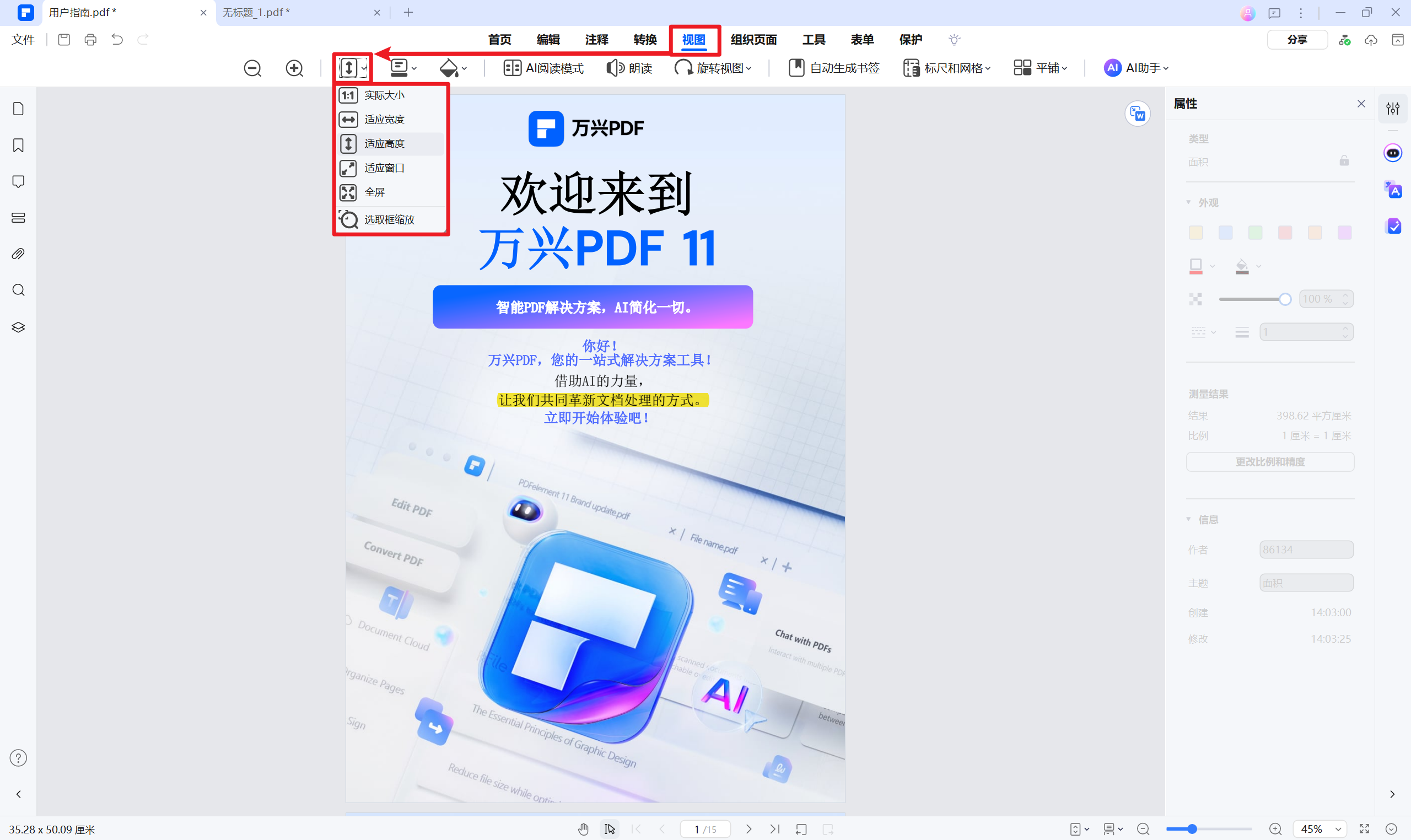1411x840 pixels.
Task: Click the zoom out magnifier in toolbar
Action: click(252, 68)
